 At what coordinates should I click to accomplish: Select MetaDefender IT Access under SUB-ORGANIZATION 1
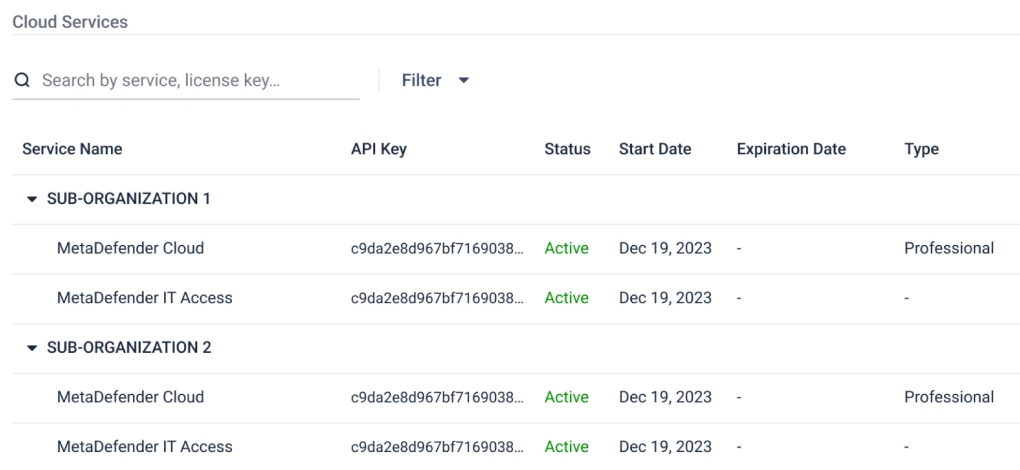144,298
